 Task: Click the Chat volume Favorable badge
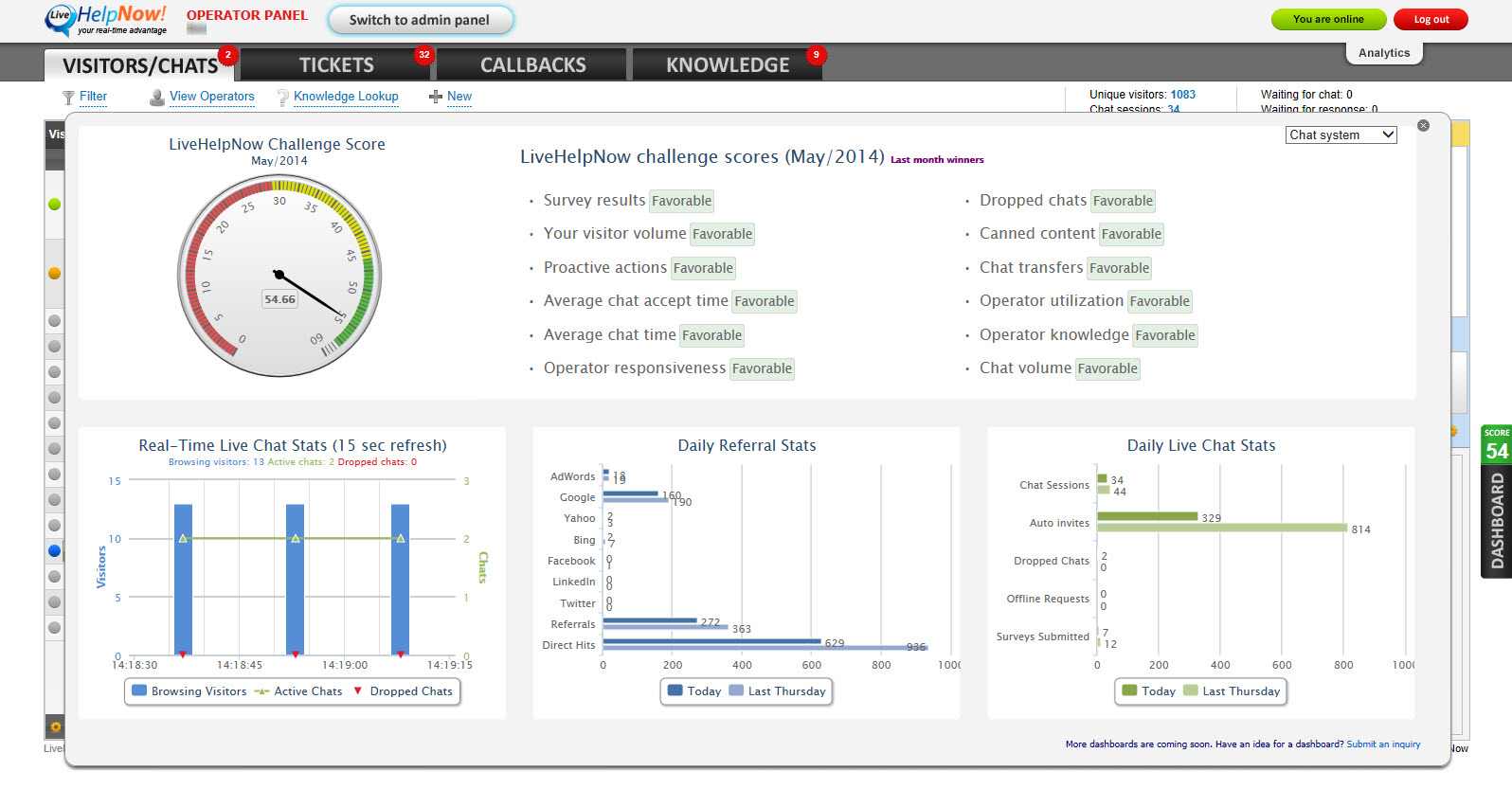point(1107,368)
